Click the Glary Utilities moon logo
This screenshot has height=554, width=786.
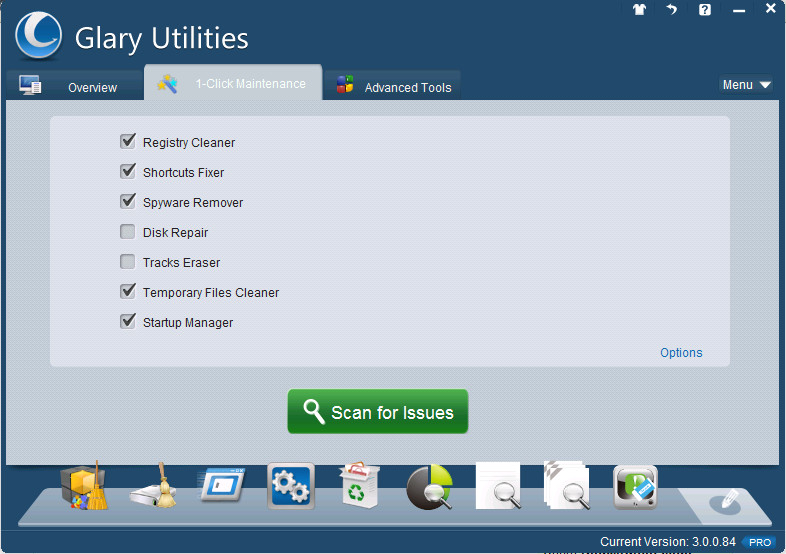point(39,36)
